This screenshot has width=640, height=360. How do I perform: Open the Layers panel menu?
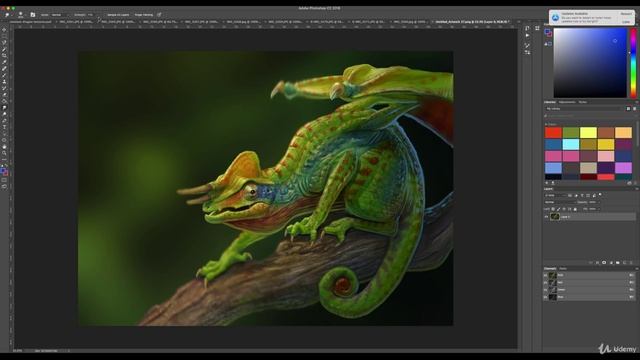636,189
